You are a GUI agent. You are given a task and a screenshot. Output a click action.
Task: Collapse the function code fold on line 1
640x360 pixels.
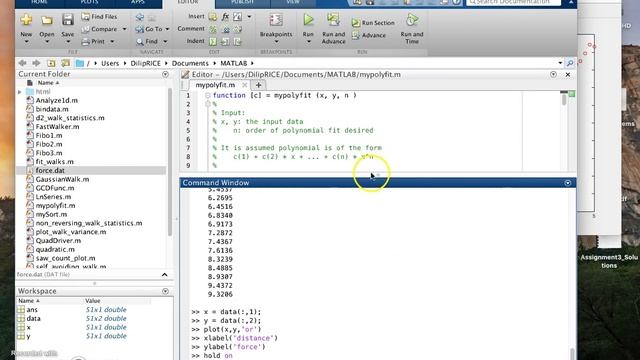208,96
